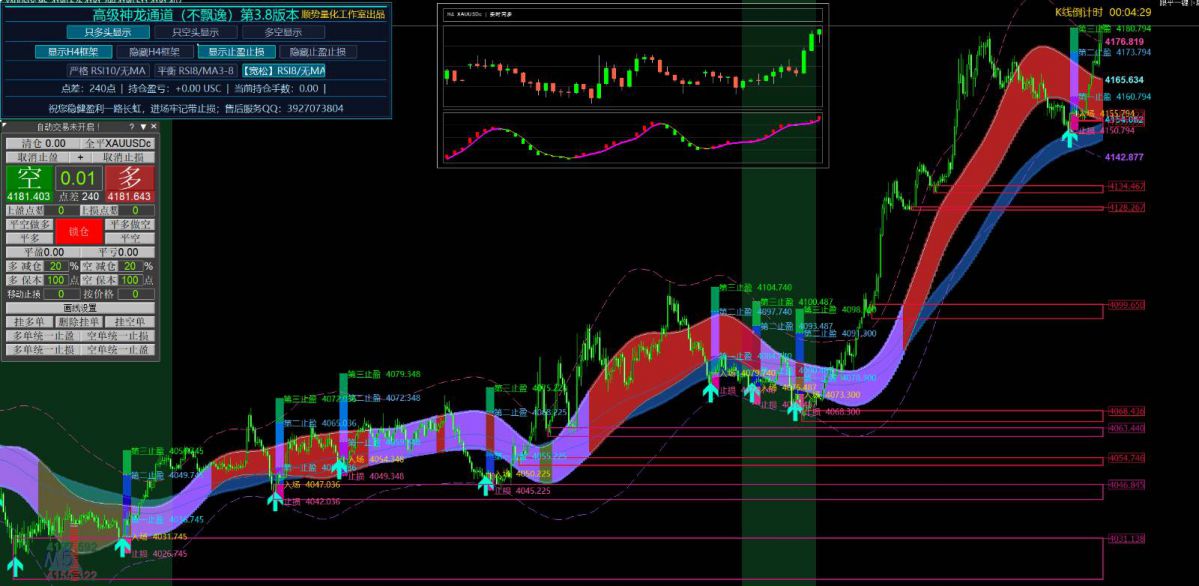Click the cyan entry arrow near 入场 4079.740

[710, 392]
